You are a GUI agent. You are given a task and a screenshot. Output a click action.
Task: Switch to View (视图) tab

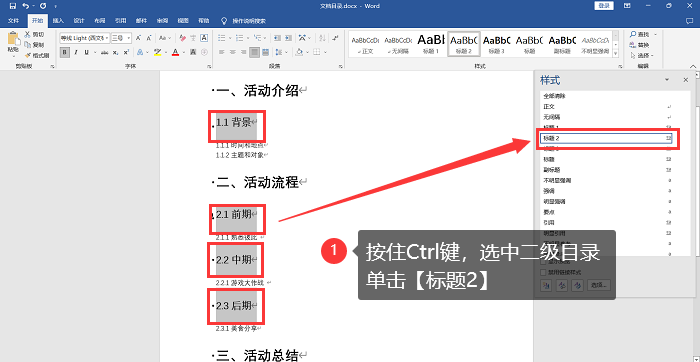click(x=183, y=21)
